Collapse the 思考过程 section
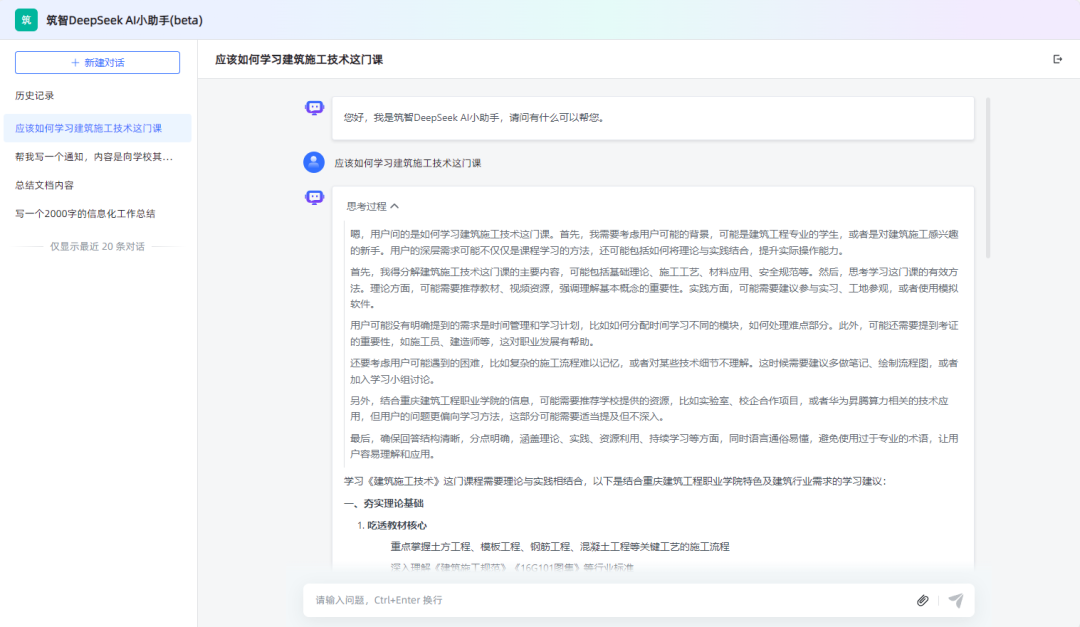Viewport: 1080px width, 627px height. click(366, 206)
